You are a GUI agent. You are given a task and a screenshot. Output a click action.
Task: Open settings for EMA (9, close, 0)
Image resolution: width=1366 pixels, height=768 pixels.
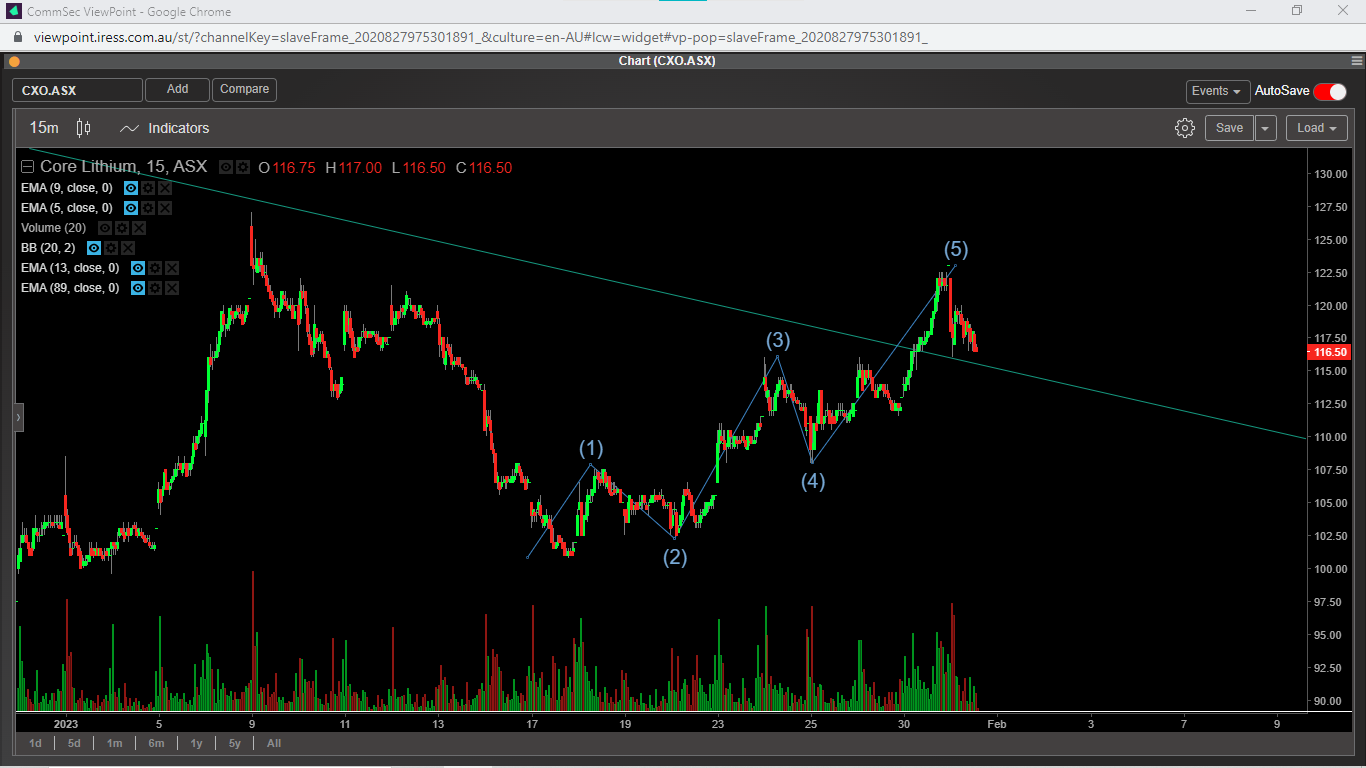(x=148, y=188)
